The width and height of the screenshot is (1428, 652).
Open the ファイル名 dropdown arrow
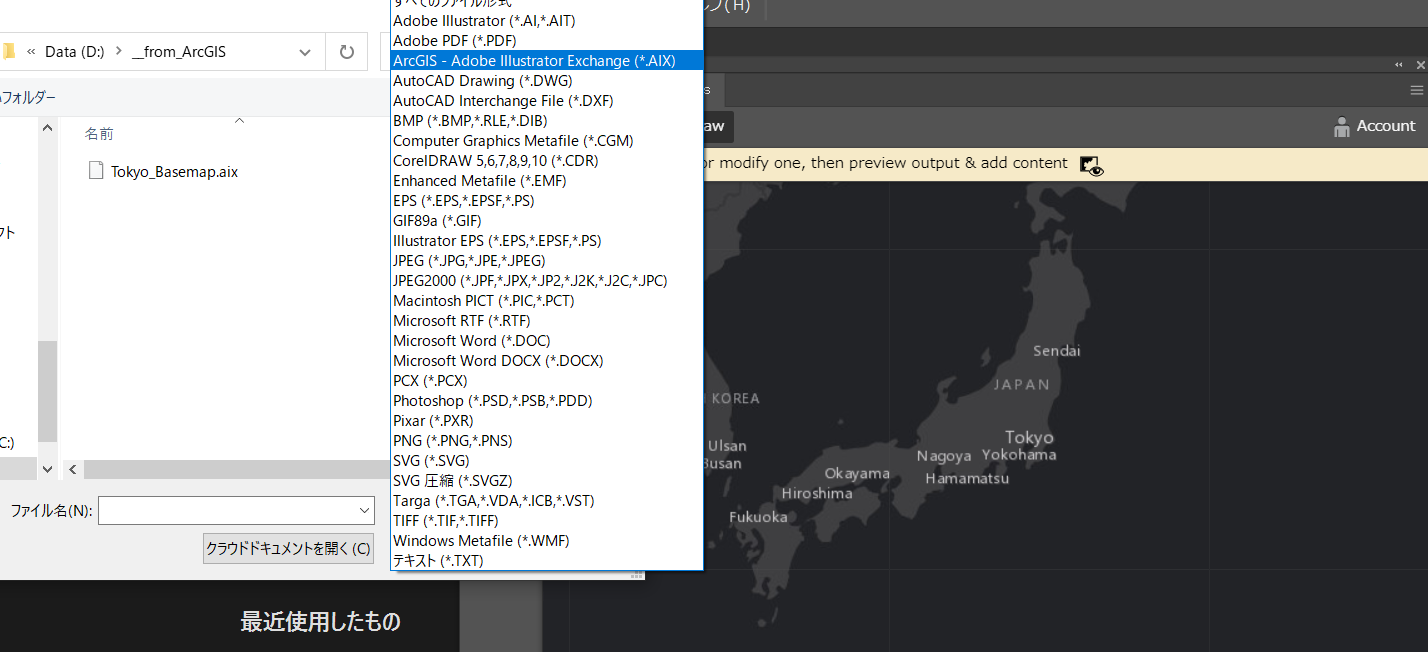(x=364, y=510)
